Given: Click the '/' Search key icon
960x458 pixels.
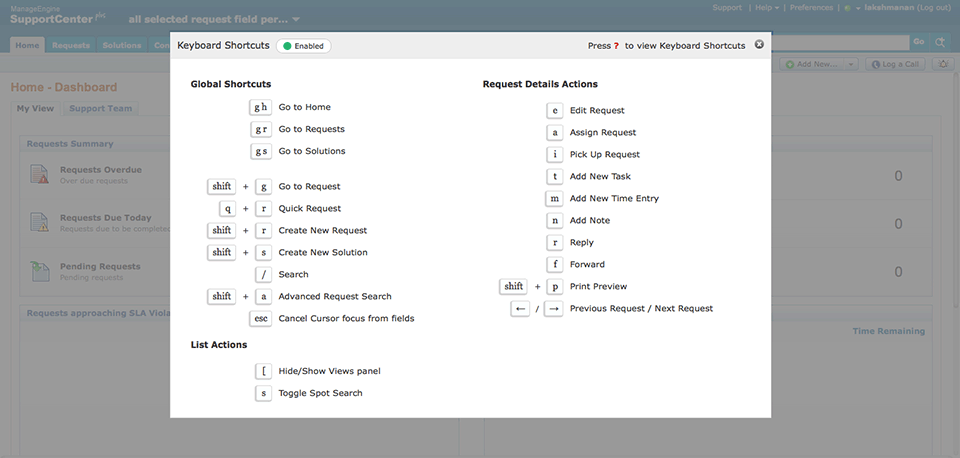Looking at the screenshot, I should tap(263, 274).
